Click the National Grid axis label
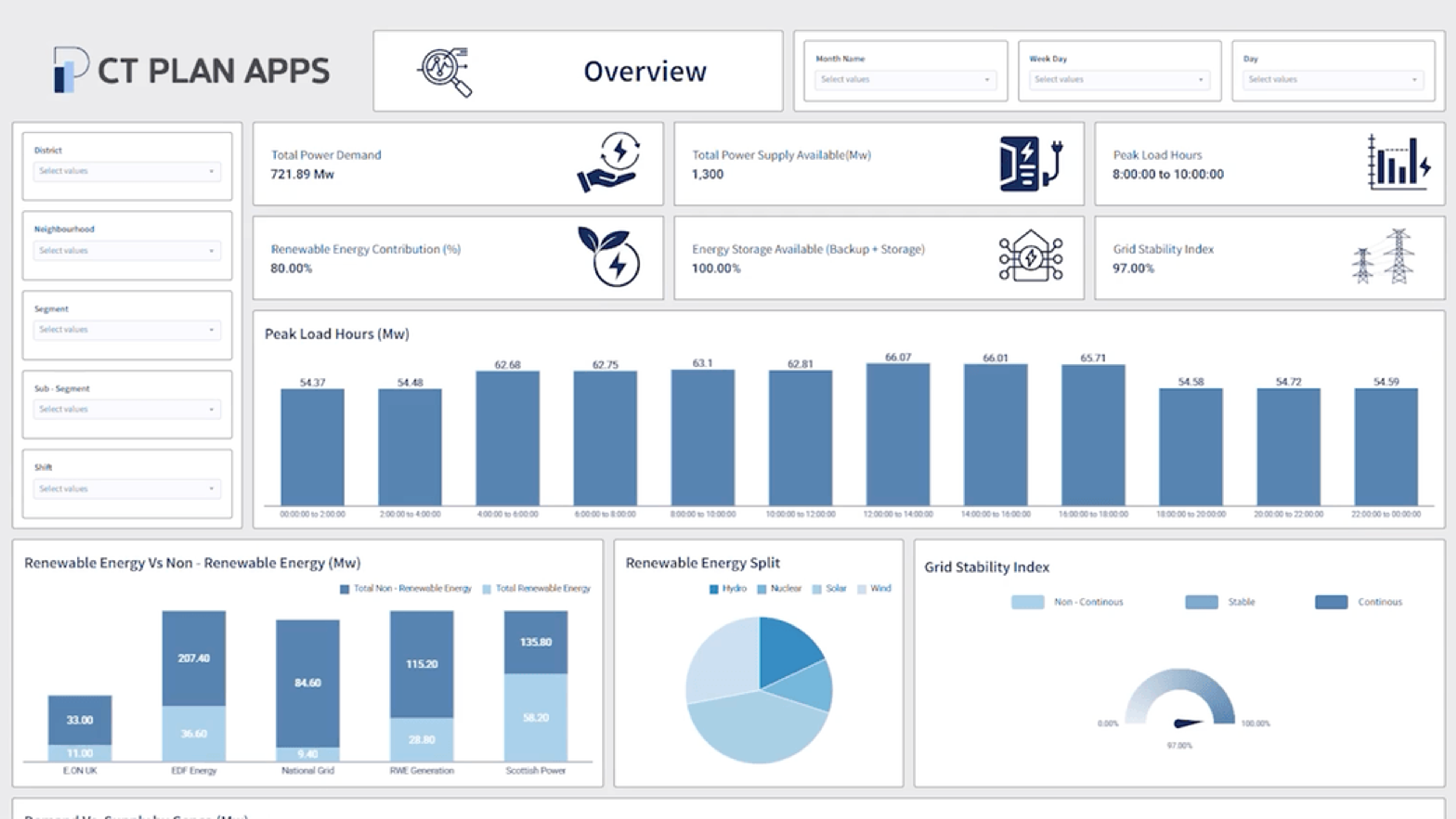1456x819 pixels. pos(308,771)
